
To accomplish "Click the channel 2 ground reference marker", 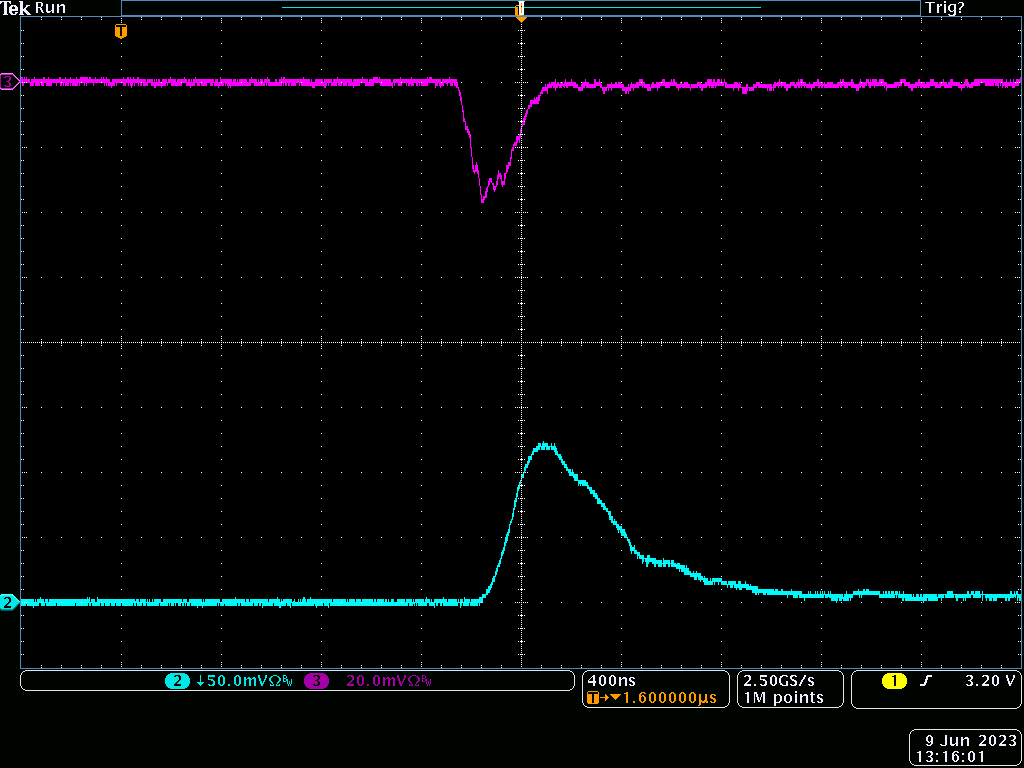I will (x=8, y=602).
